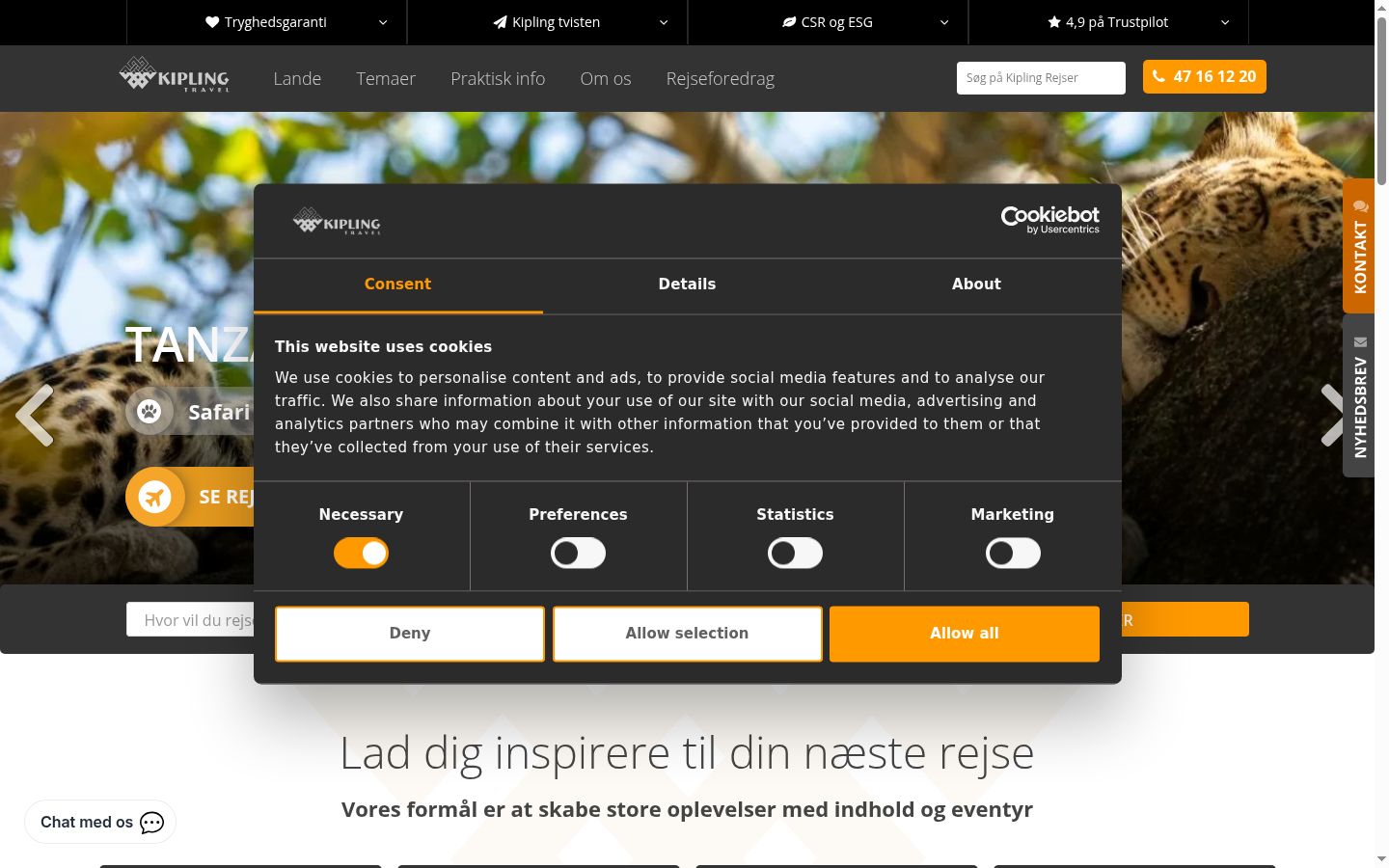Click the airplane icon on orange button
This screenshot has width=1389, height=868.
pos(154,497)
